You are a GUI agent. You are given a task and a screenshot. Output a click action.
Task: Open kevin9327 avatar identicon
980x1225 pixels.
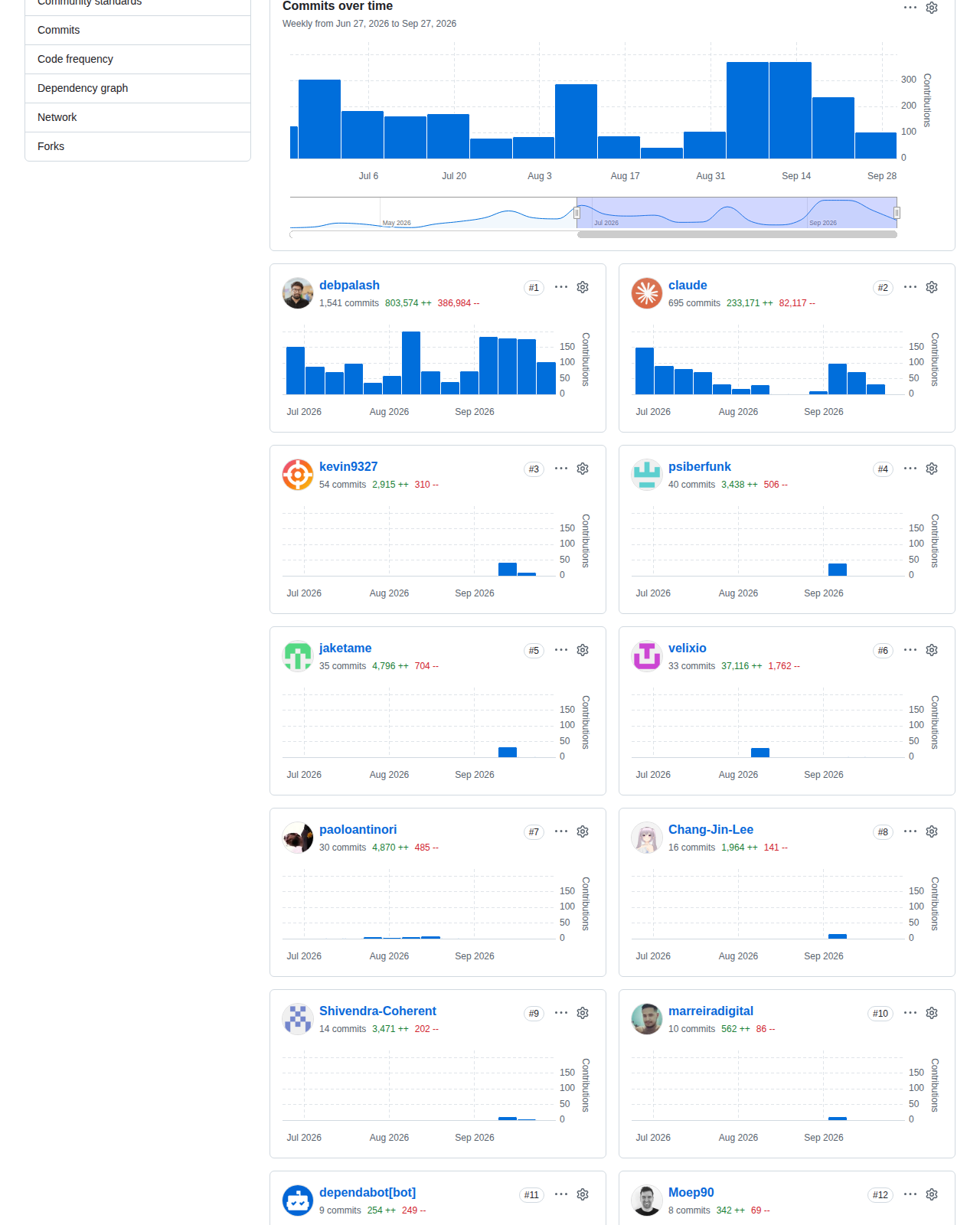[x=298, y=475]
